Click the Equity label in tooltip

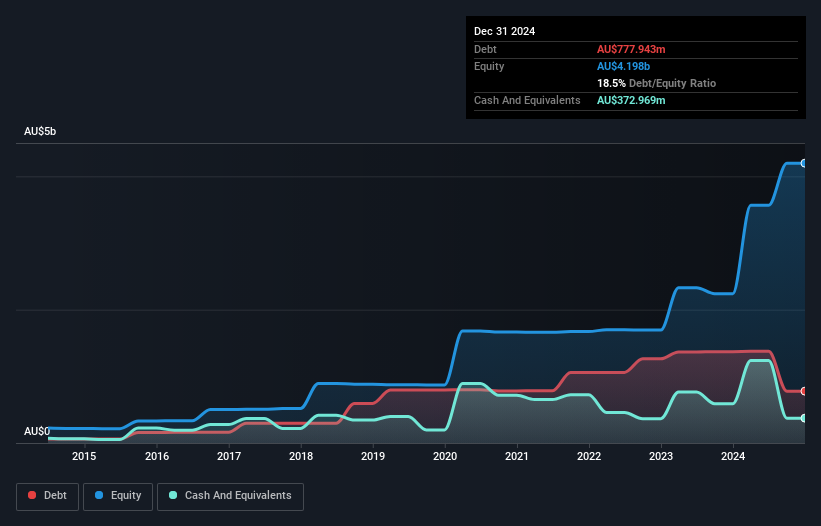coord(489,66)
